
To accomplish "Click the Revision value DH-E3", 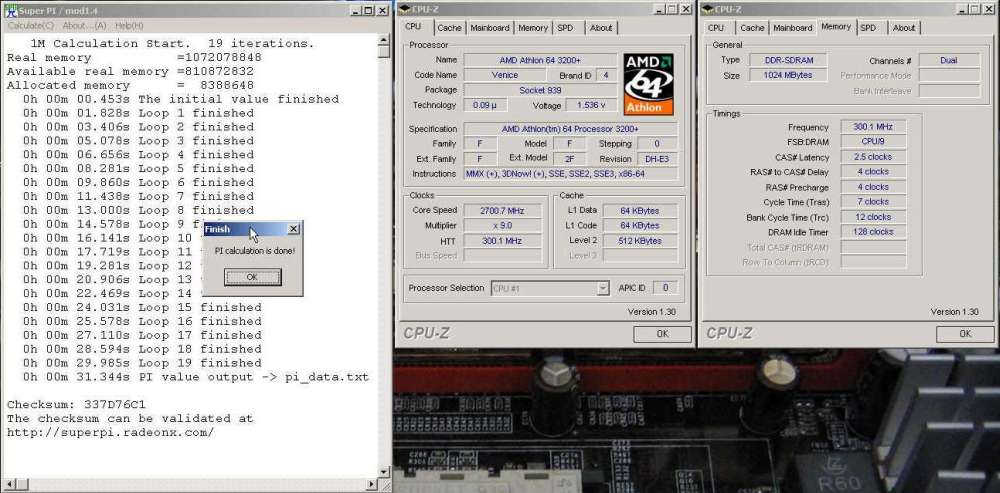I will (657, 159).
